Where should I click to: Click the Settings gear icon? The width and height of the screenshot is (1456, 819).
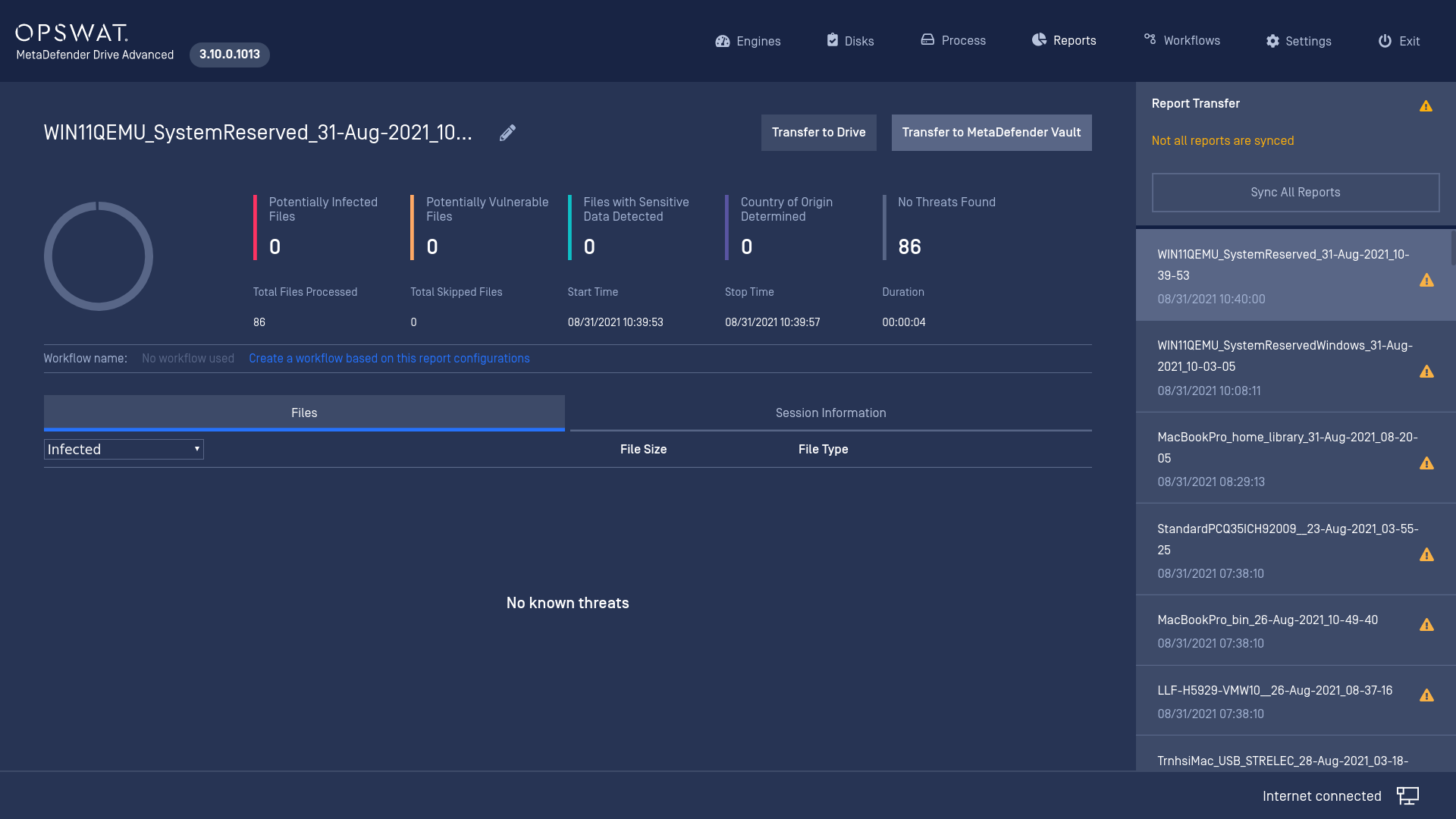(x=1272, y=41)
